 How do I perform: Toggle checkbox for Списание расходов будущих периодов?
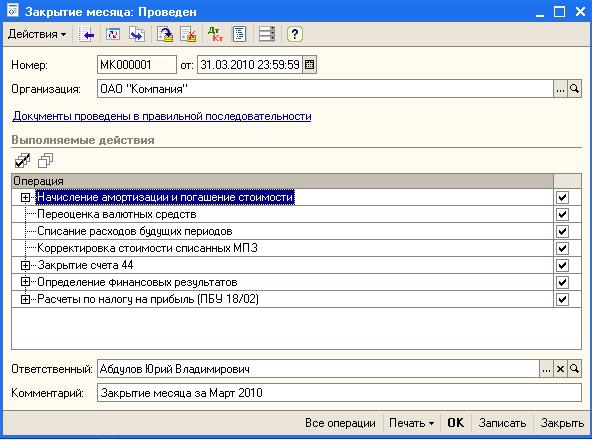[562, 231]
